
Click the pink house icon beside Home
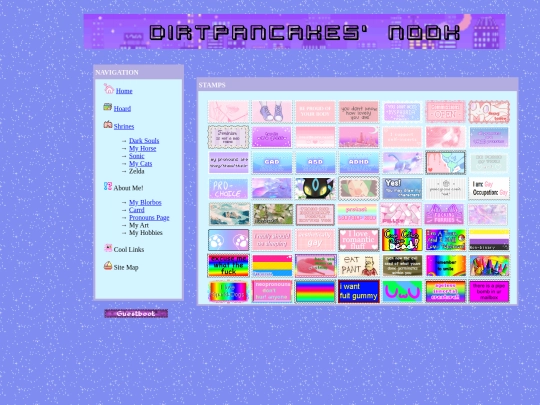coord(108,89)
